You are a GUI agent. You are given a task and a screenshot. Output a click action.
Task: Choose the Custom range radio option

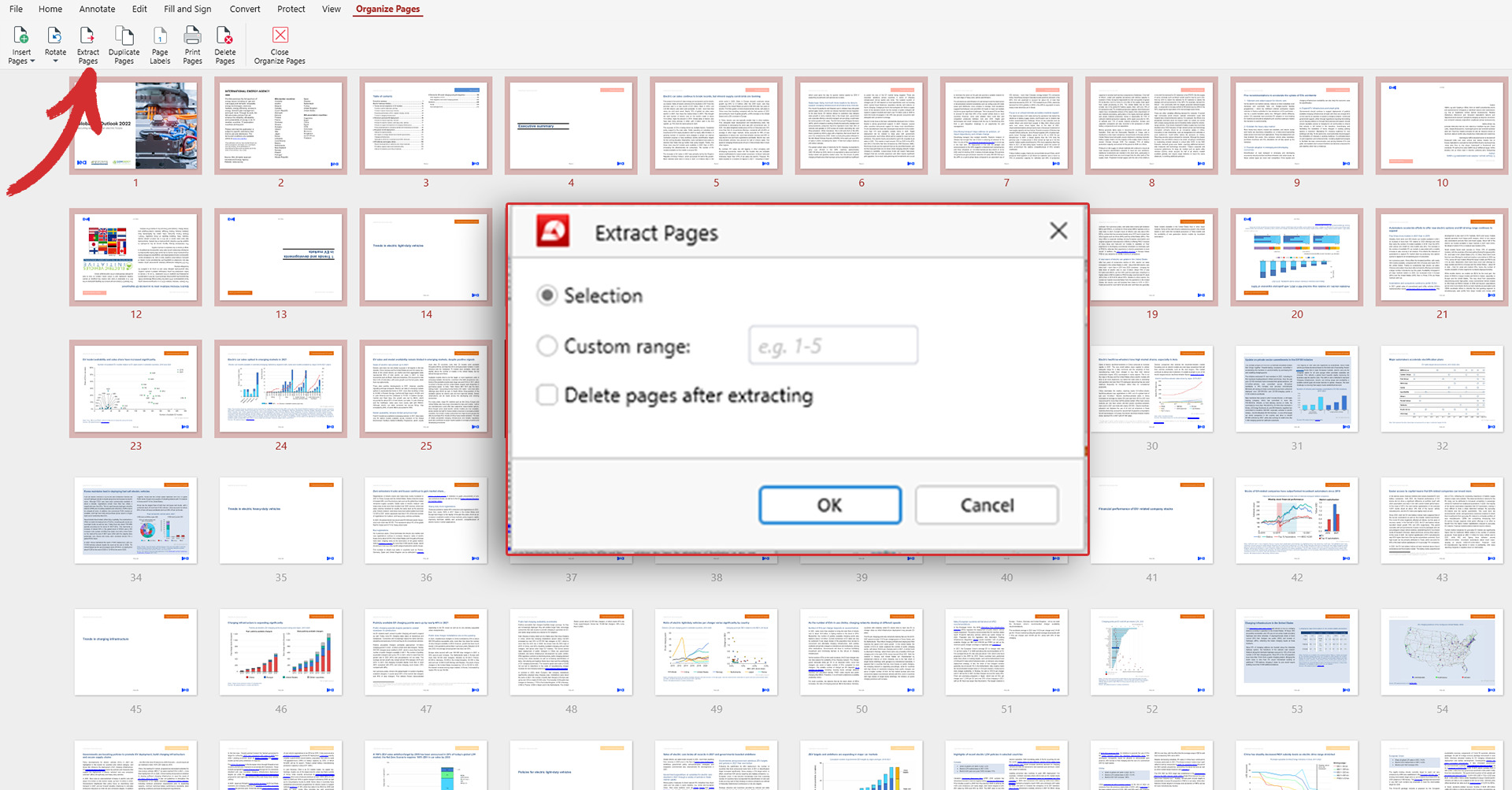pos(547,346)
